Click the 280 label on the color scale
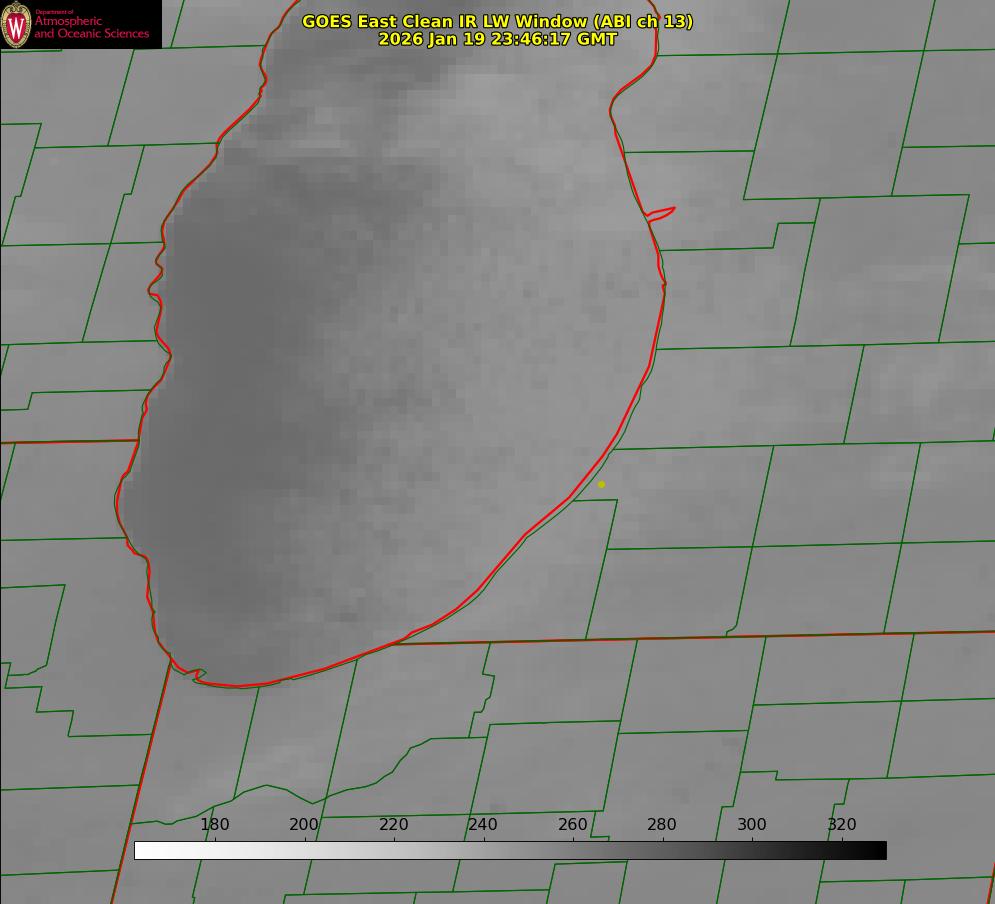The width and height of the screenshot is (995, 904). point(662,825)
